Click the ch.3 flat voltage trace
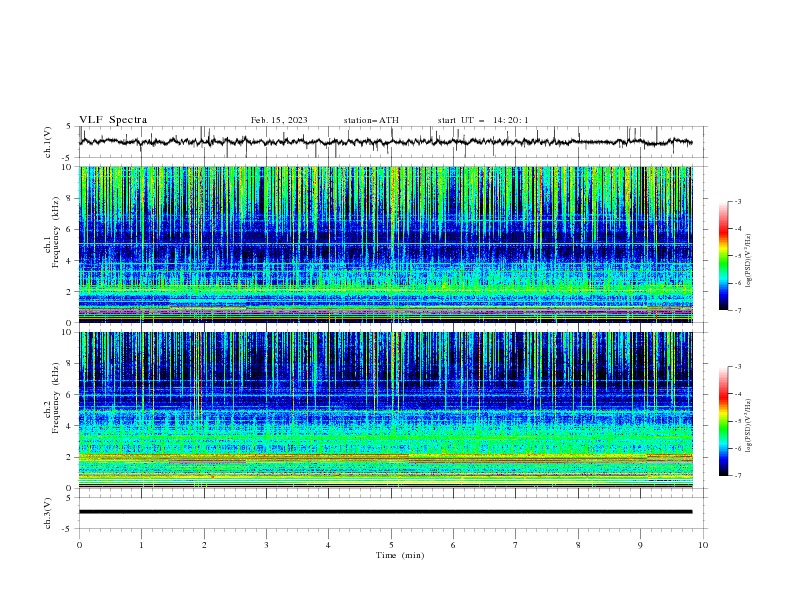 (385, 512)
